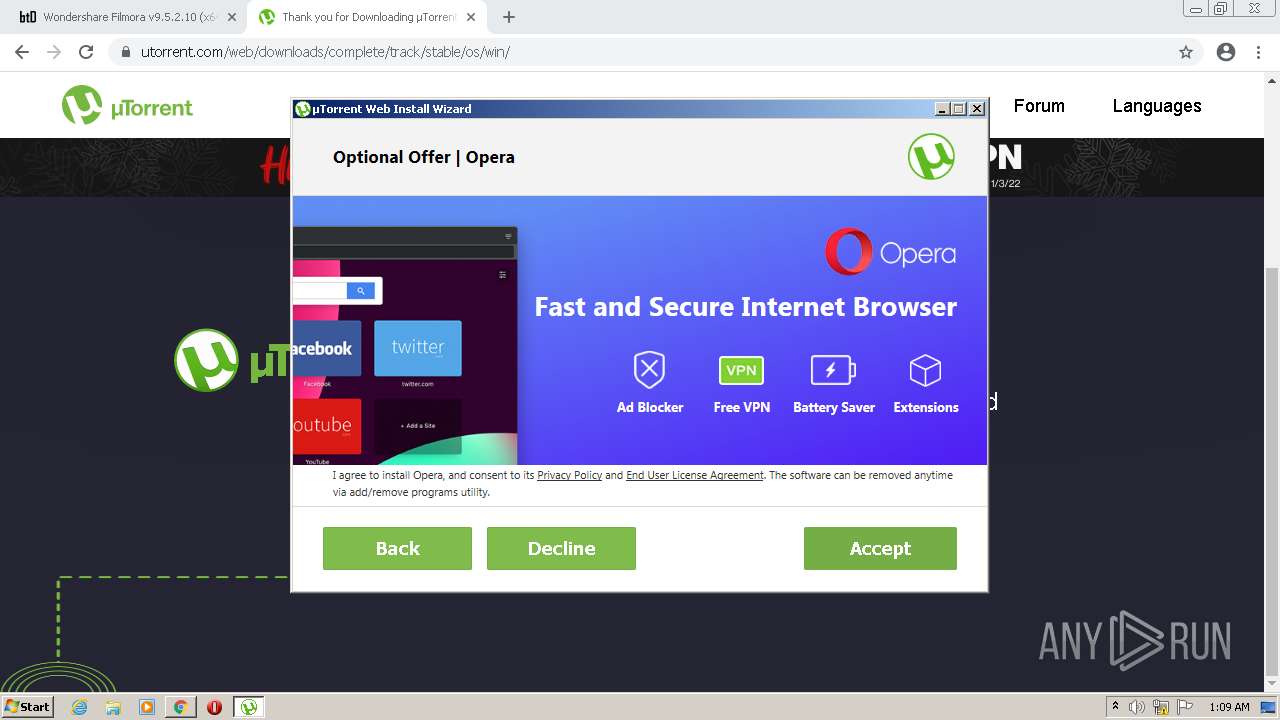Navigate forward in Chrome

tap(54, 52)
